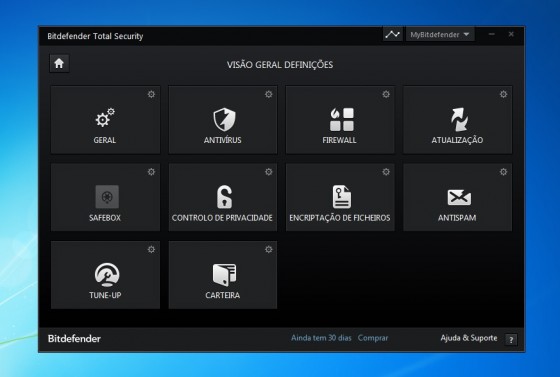Click the small gear on Controlo de Privacidade tile
The height and width of the screenshot is (377, 560).
(269, 172)
